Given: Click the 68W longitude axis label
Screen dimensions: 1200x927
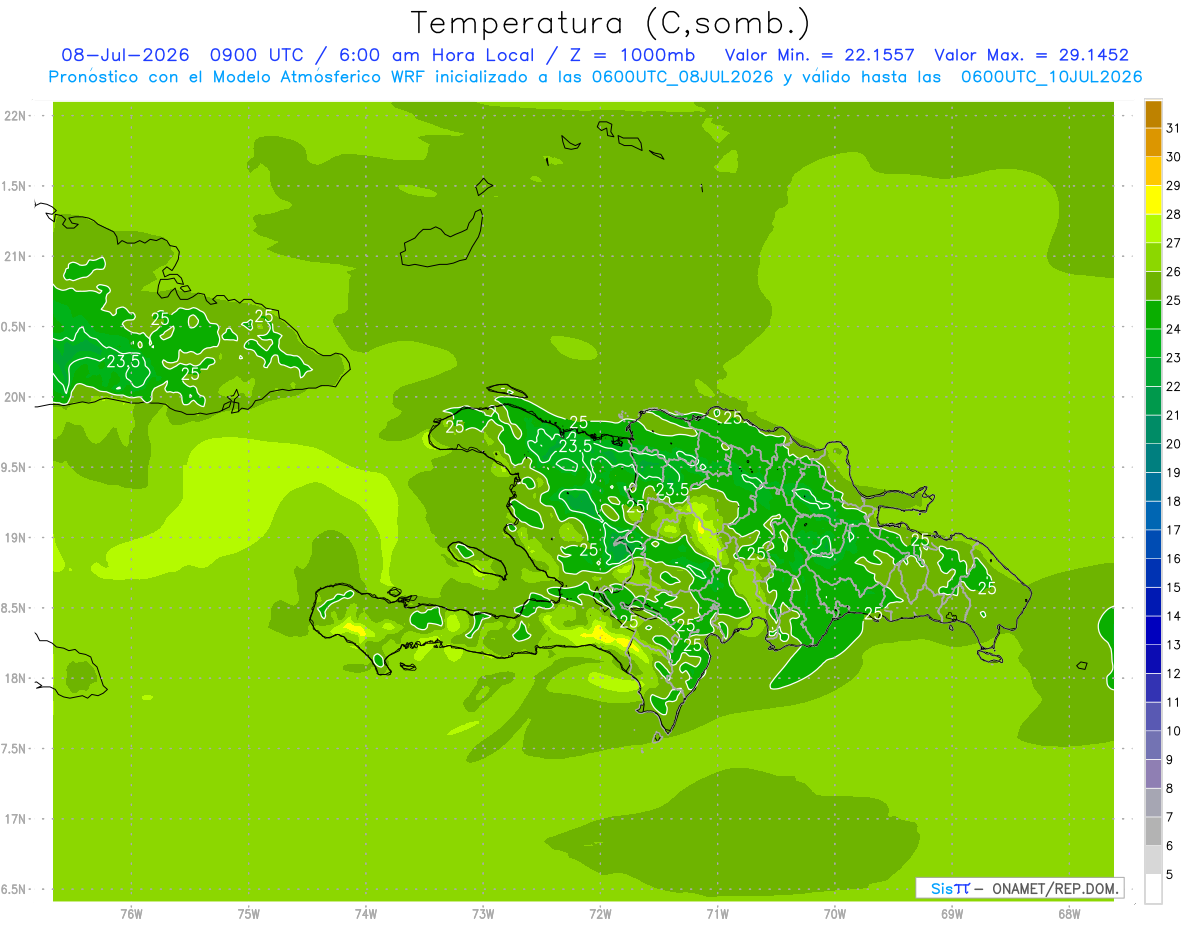Looking at the screenshot, I should click(1068, 913).
